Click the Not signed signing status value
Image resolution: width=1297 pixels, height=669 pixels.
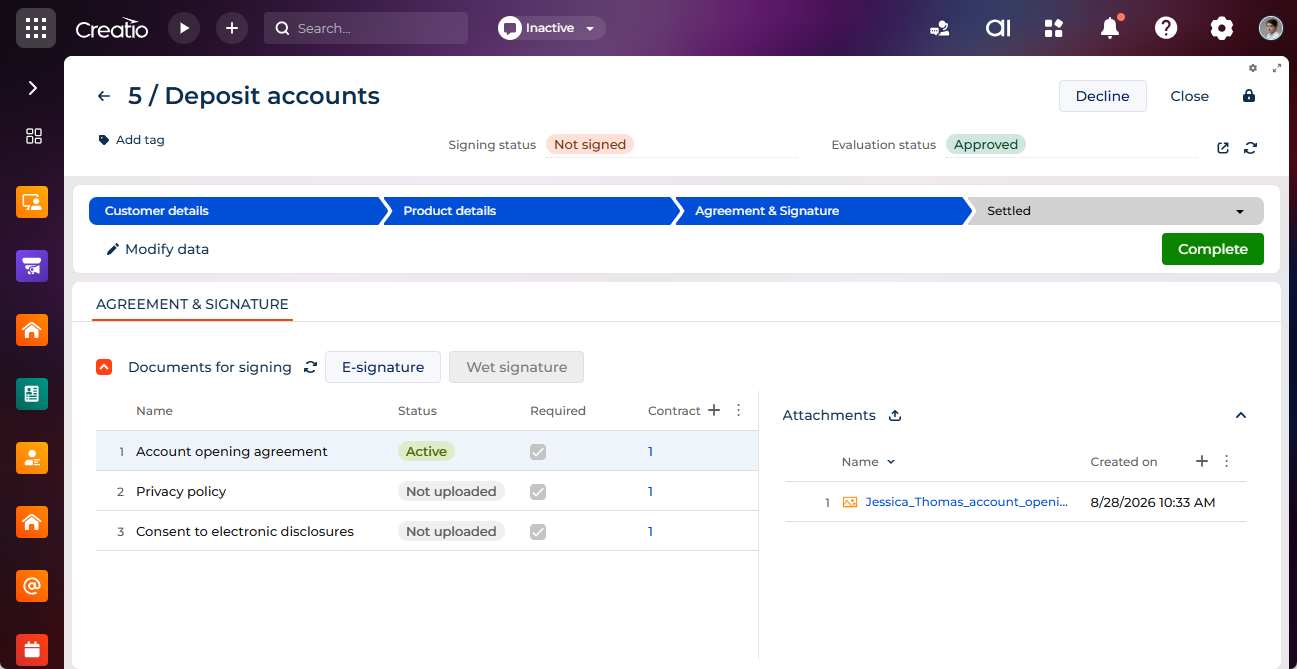(590, 145)
